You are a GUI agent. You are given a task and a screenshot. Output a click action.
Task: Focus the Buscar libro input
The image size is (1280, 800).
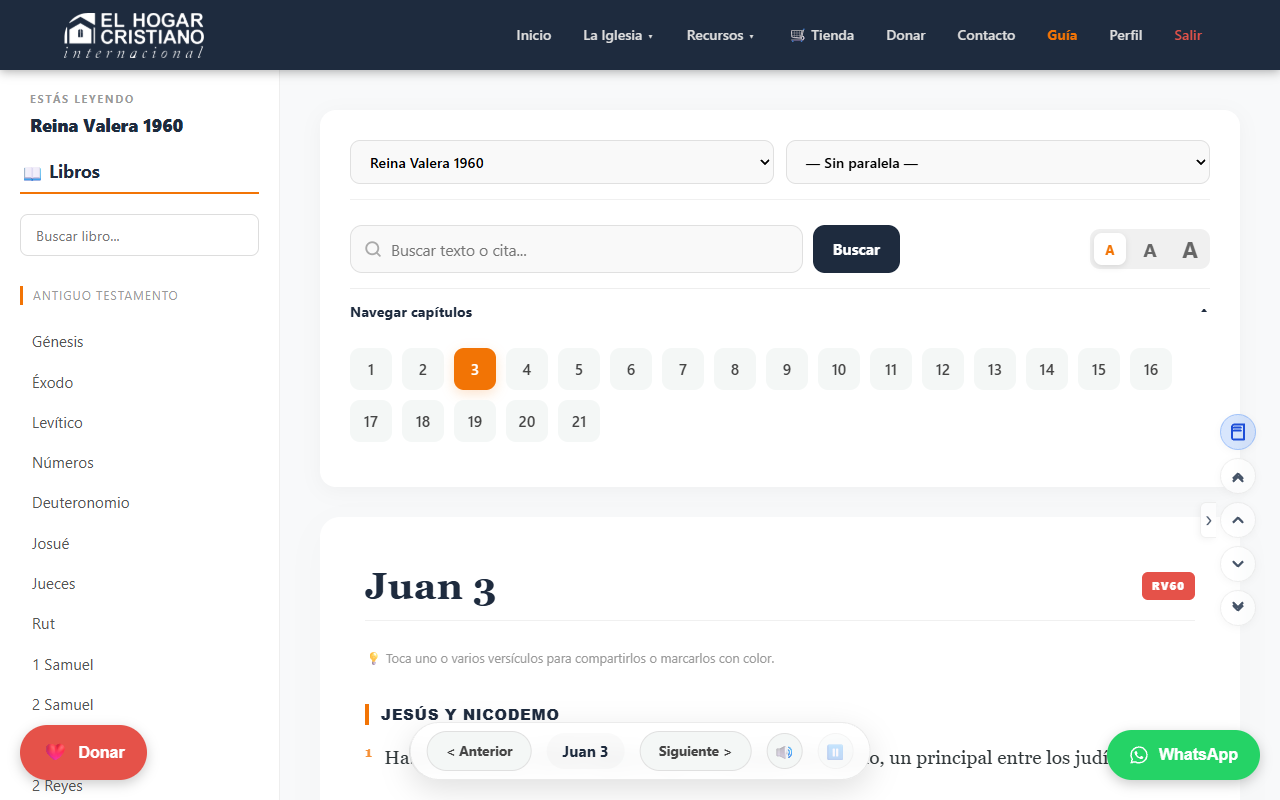pos(139,235)
